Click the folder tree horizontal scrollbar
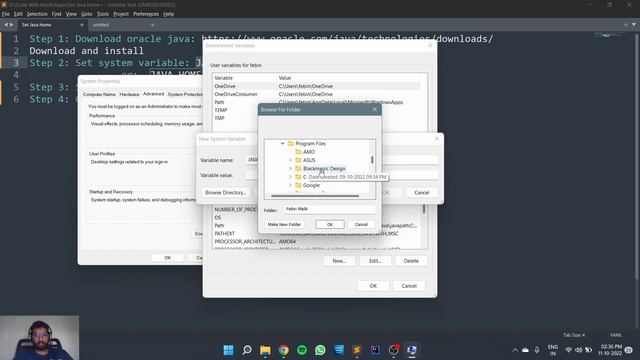This screenshot has height=360, width=640. tap(315, 196)
